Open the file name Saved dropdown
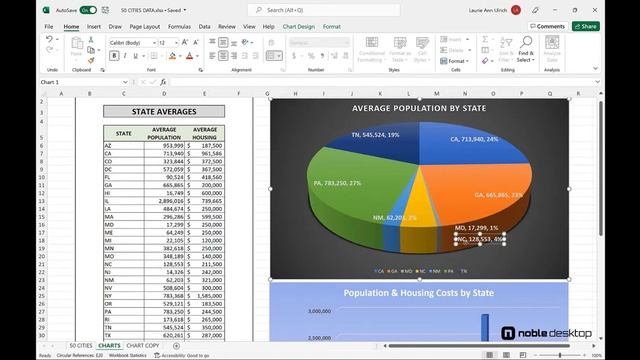 tap(185, 10)
